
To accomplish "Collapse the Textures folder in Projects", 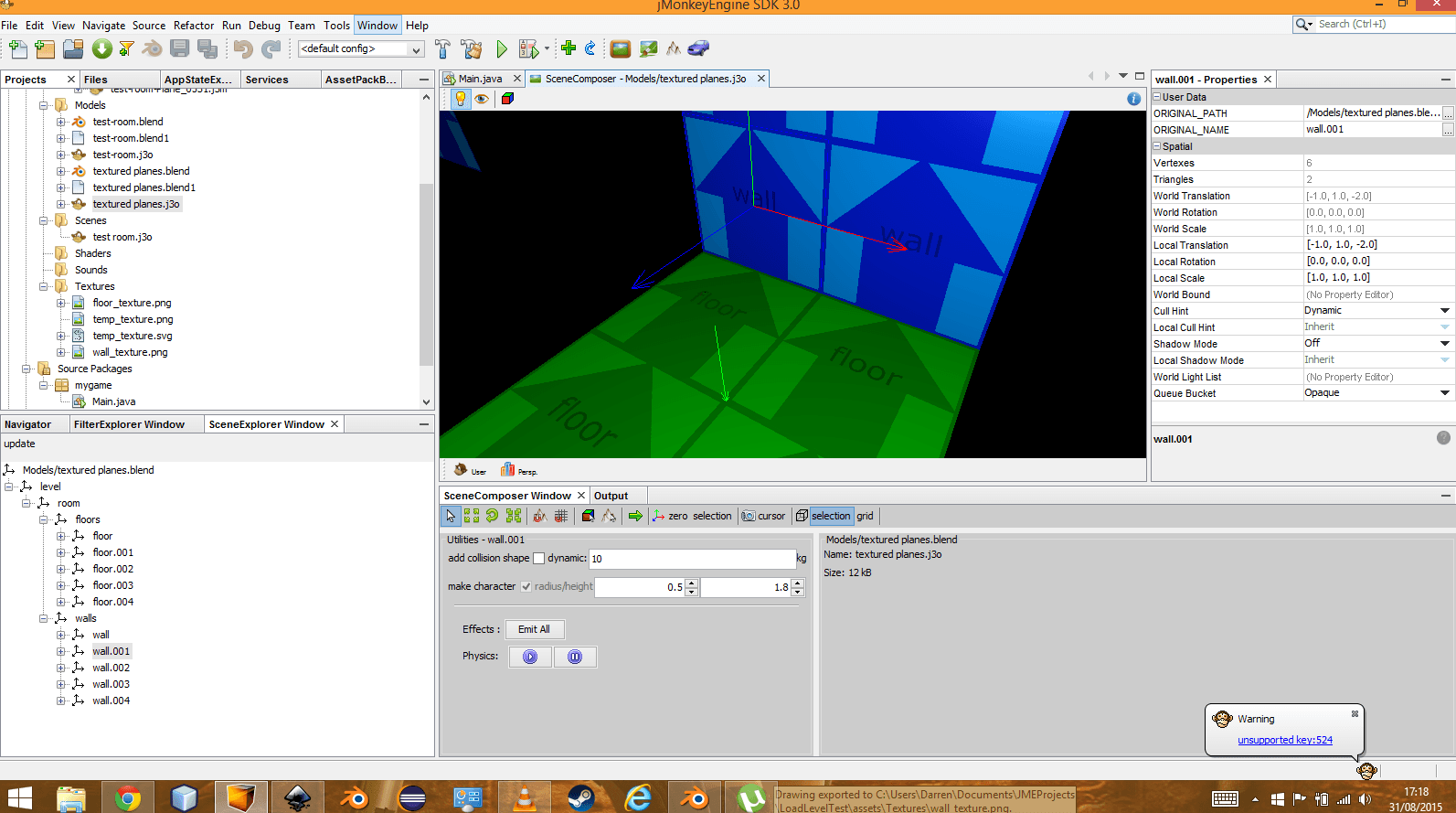I will point(43,286).
